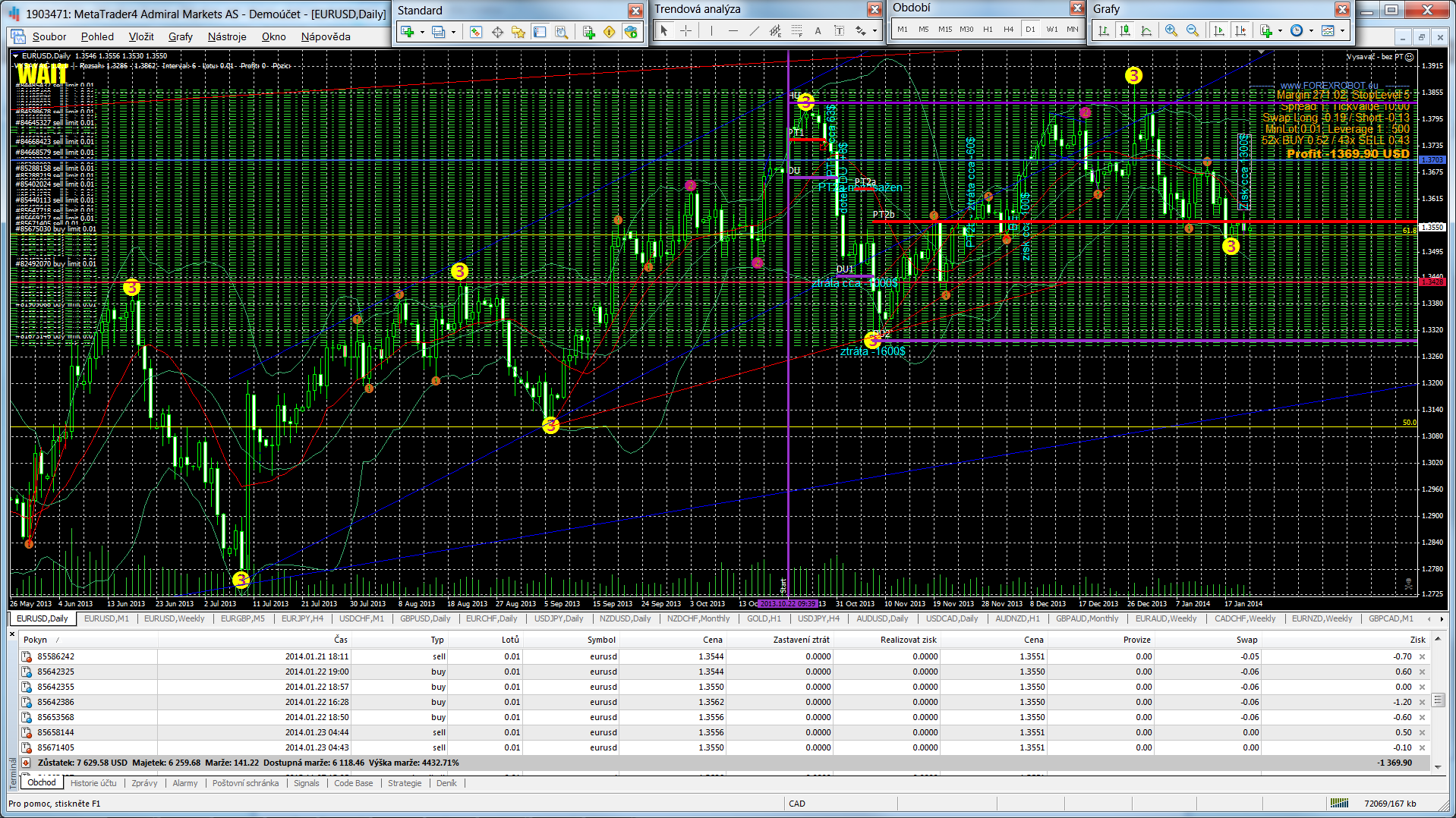Open the Navigator folder-star icon
The height and width of the screenshot is (818, 1456).
click(518, 31)
